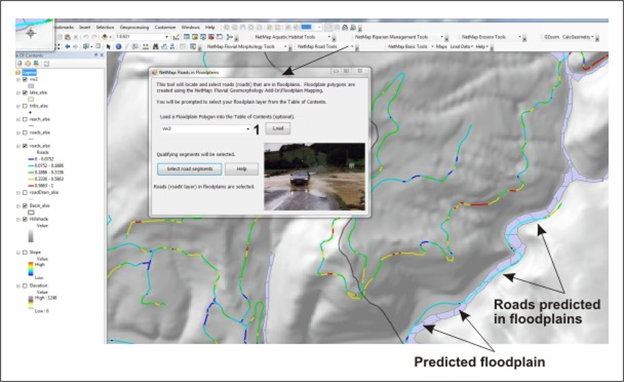
Task: Click the purple vw2 layer symbol swatch
Action: click(31, 86)
